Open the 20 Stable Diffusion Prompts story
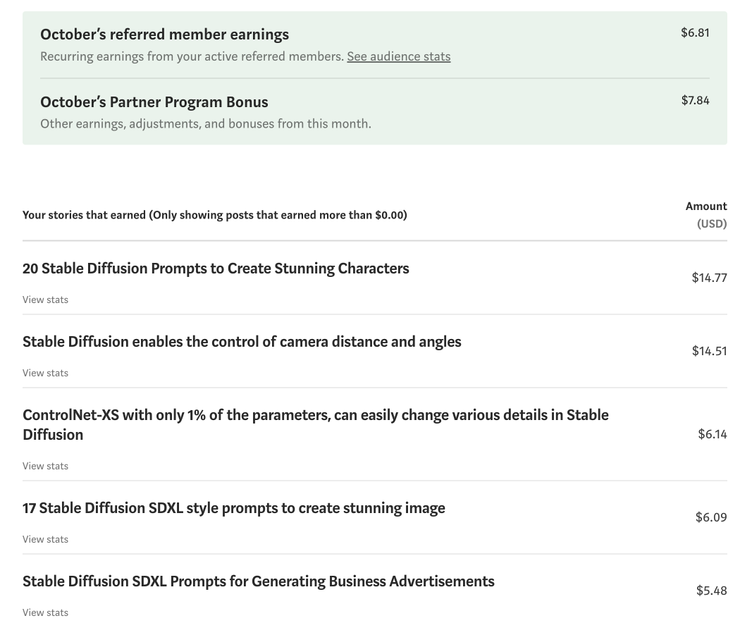 pos(215,268)
